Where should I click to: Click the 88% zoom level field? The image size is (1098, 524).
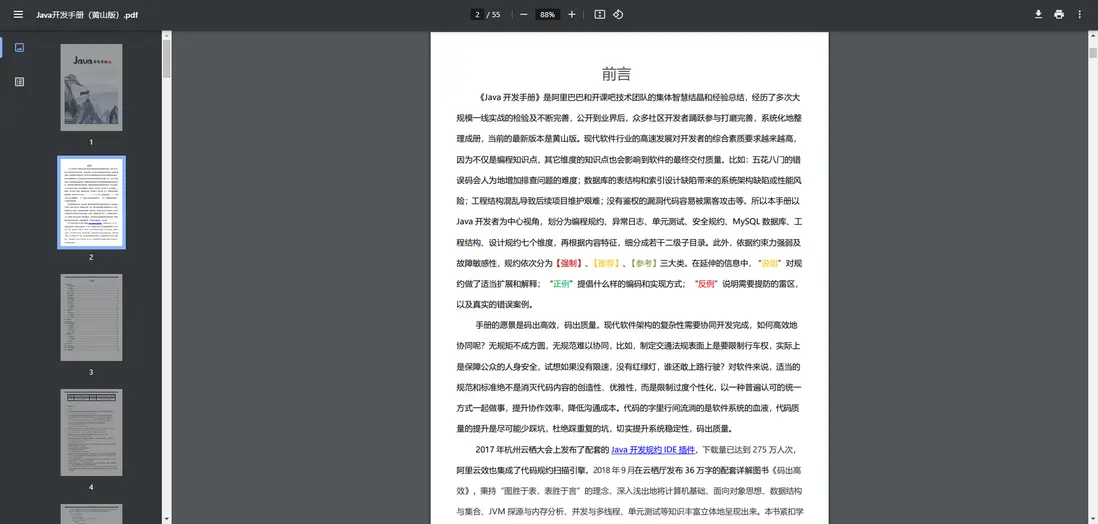(x=548, y=14)
